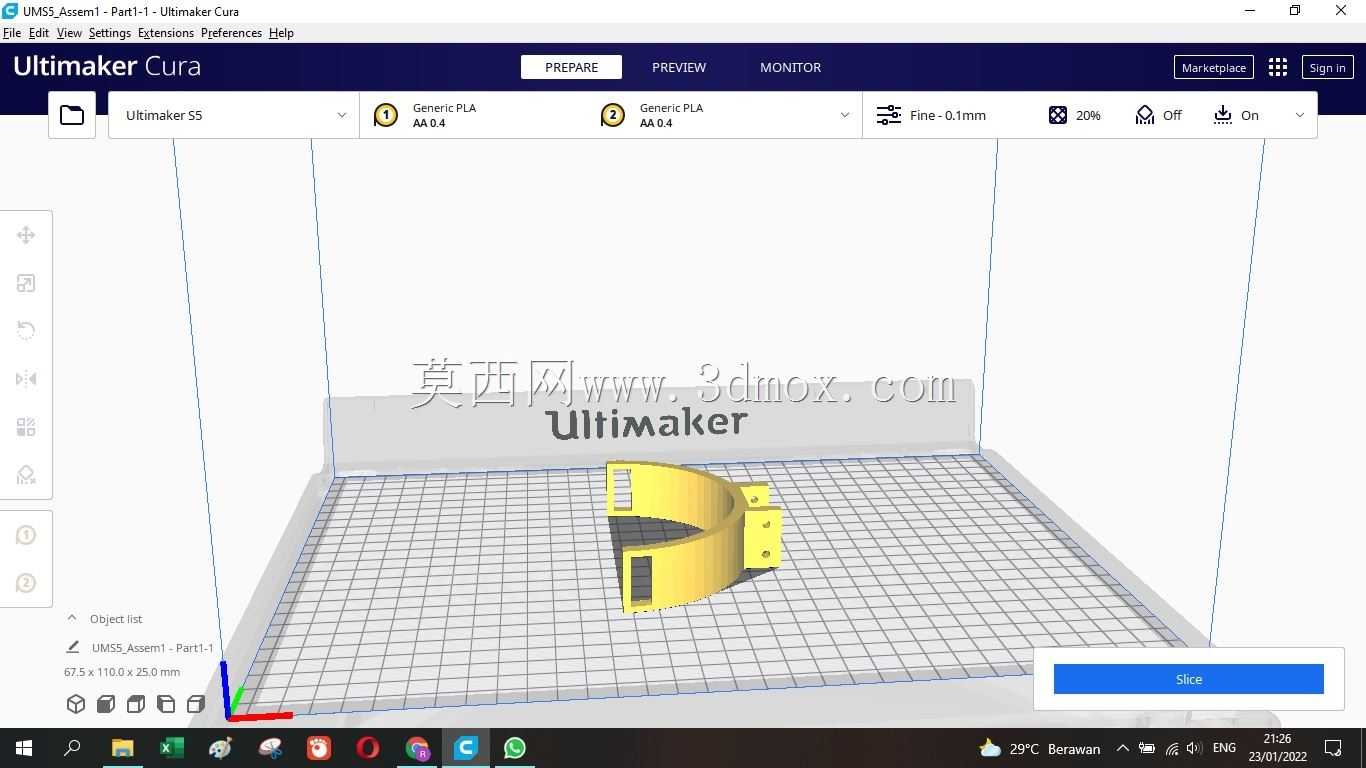The image size is (1366, 768).
Task: Switch to the PREVIEW stage
Action: 679,67
